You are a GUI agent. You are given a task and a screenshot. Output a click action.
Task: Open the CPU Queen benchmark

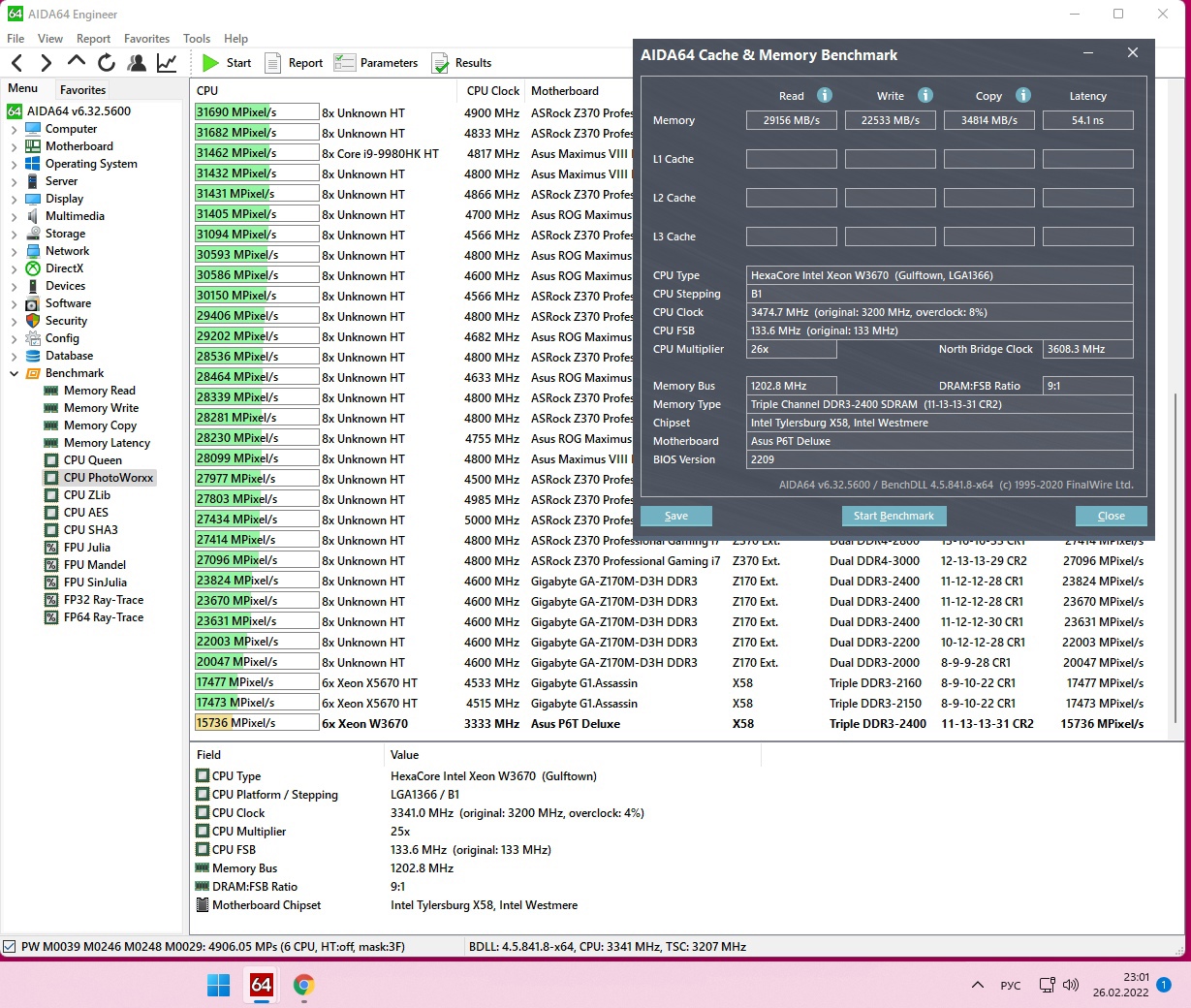[93, 460]
